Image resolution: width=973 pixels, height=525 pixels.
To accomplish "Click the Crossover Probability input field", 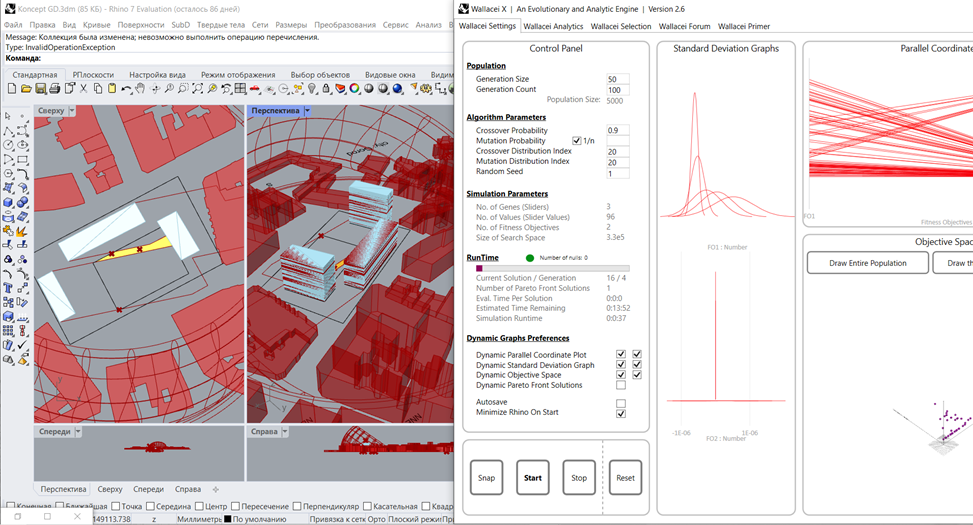I will point(617,130).
